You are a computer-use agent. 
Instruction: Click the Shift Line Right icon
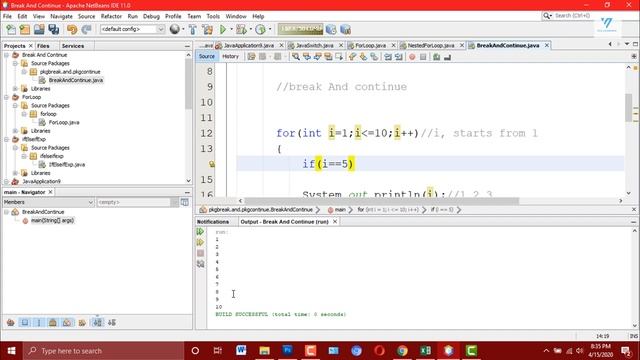click(x=398, y=57)
